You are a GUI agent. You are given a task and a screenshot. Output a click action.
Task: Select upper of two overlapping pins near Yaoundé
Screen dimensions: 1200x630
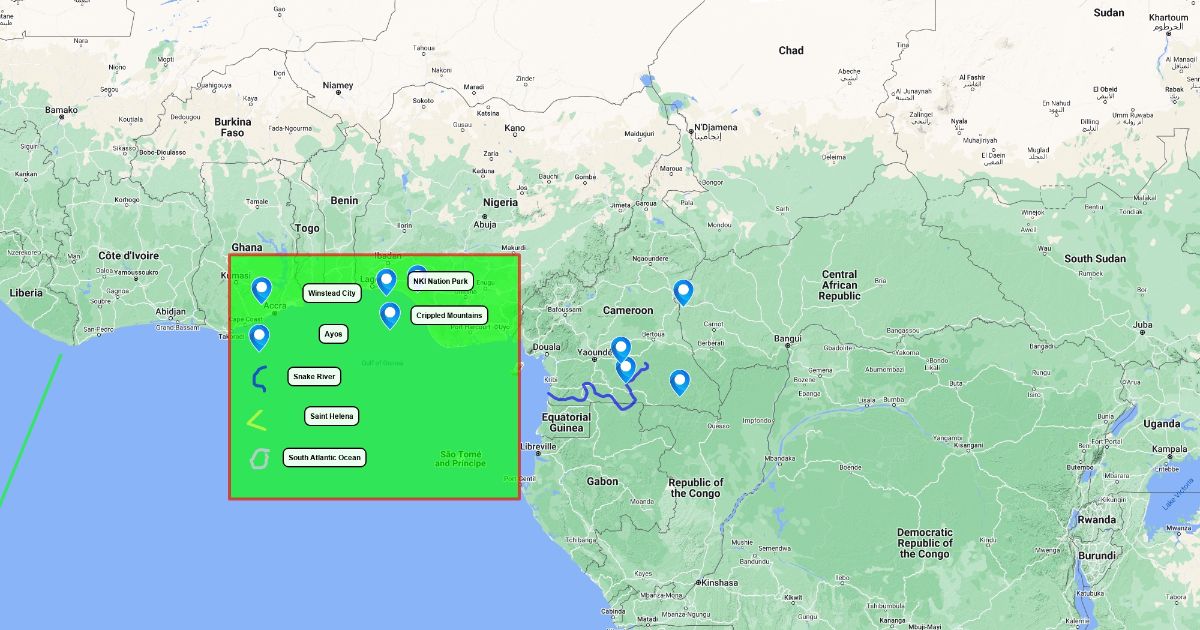[x=620, y=348]
